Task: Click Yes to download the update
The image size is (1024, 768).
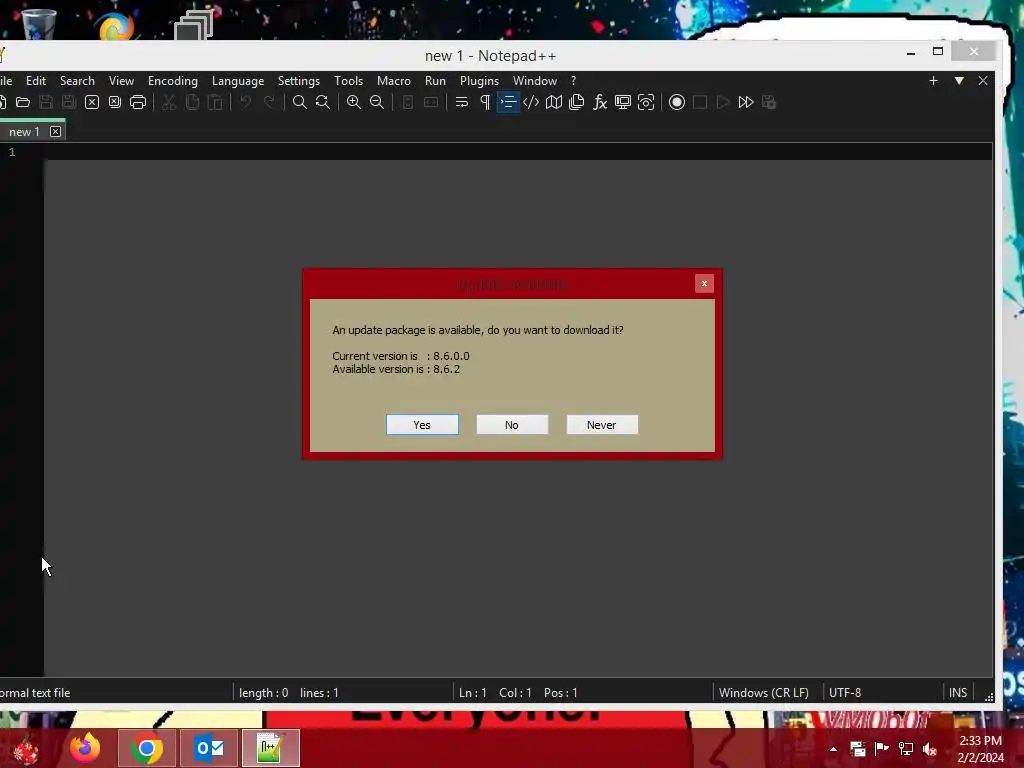Action: pyautogui.click(x=422, y=424)
